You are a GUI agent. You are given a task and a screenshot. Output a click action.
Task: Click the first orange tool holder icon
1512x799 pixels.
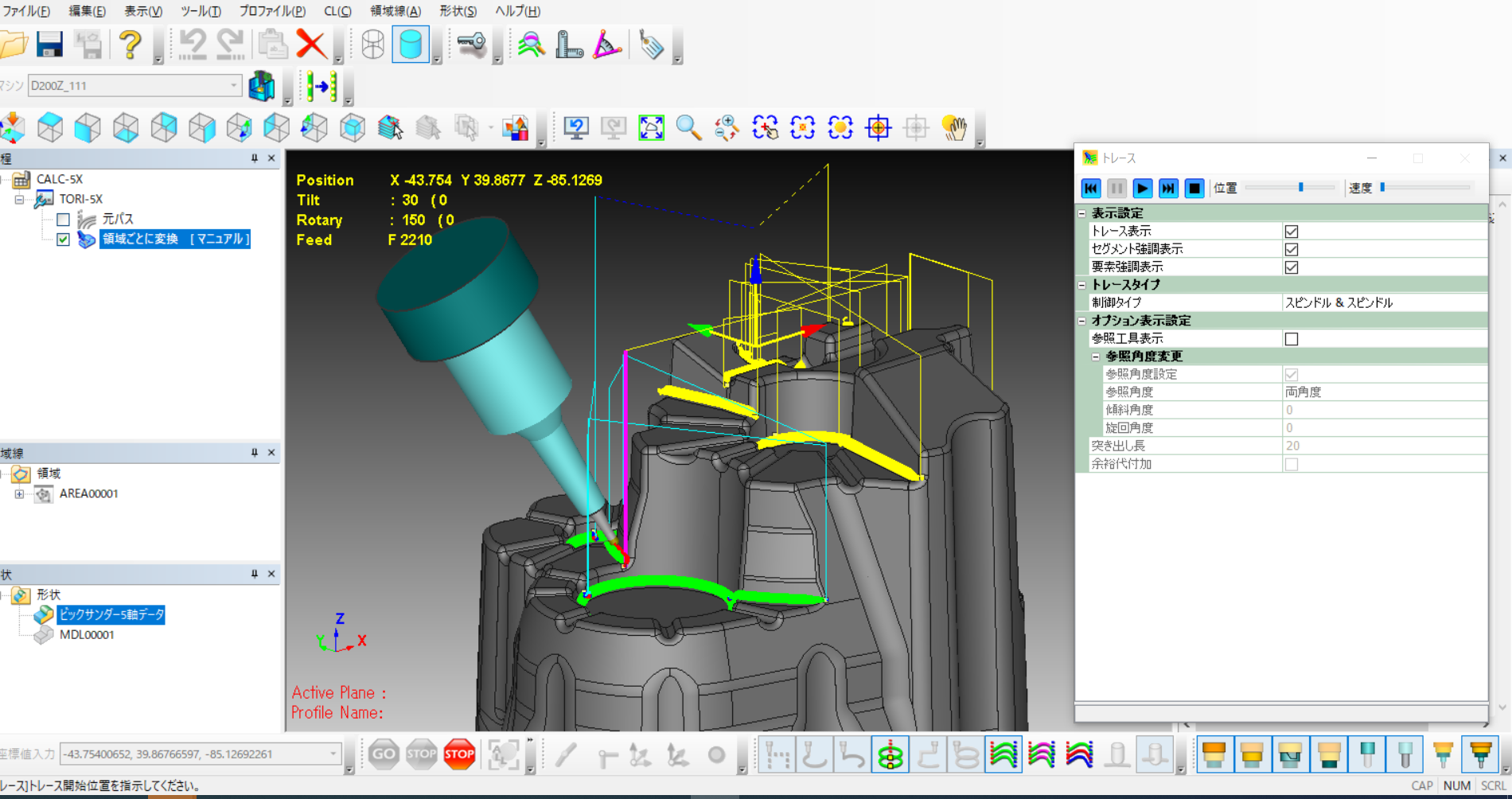pos(1214,754)
